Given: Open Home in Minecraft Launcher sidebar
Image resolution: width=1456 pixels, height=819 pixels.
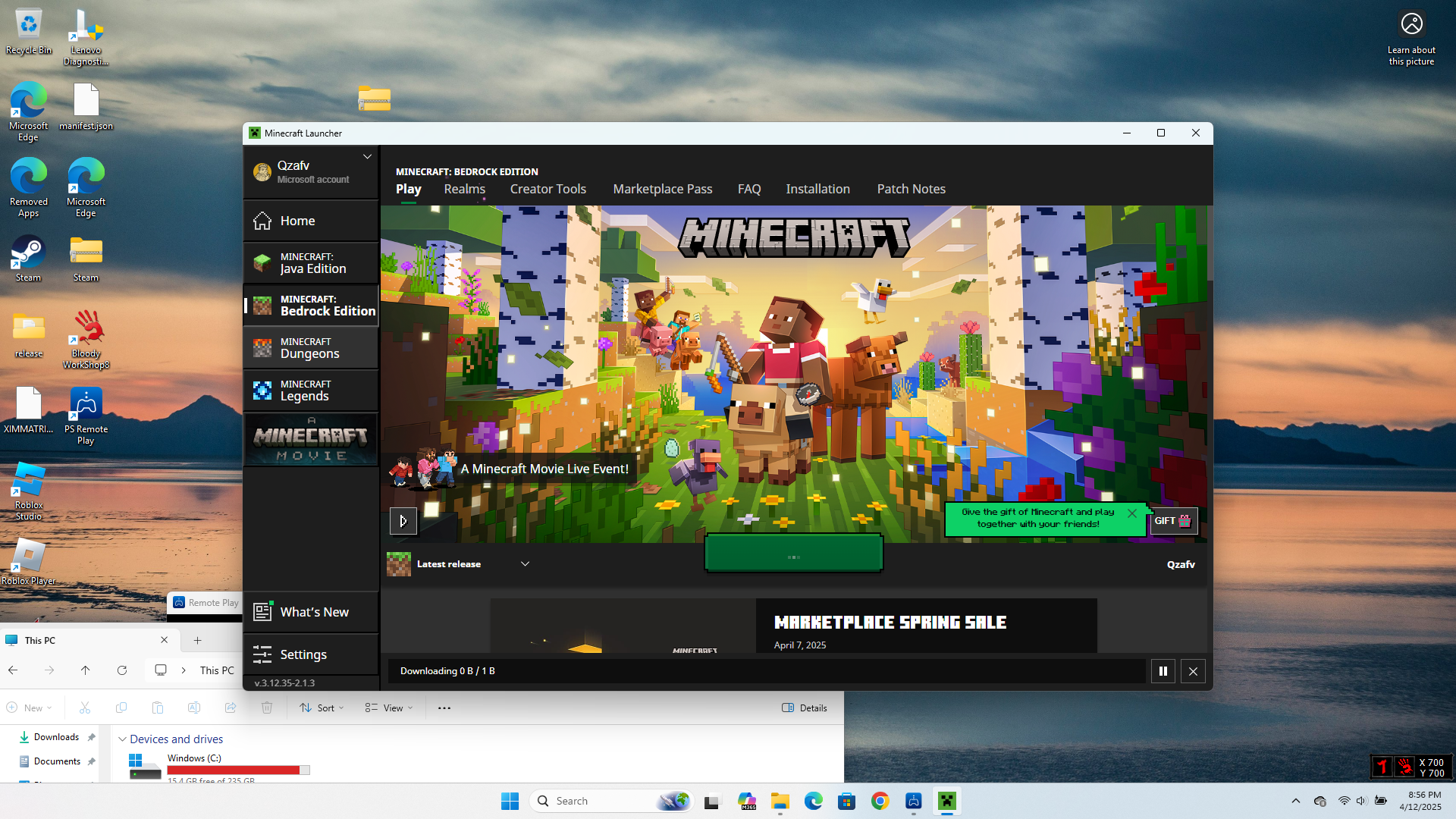Looking at the screenshot, I should click(311, 221).
